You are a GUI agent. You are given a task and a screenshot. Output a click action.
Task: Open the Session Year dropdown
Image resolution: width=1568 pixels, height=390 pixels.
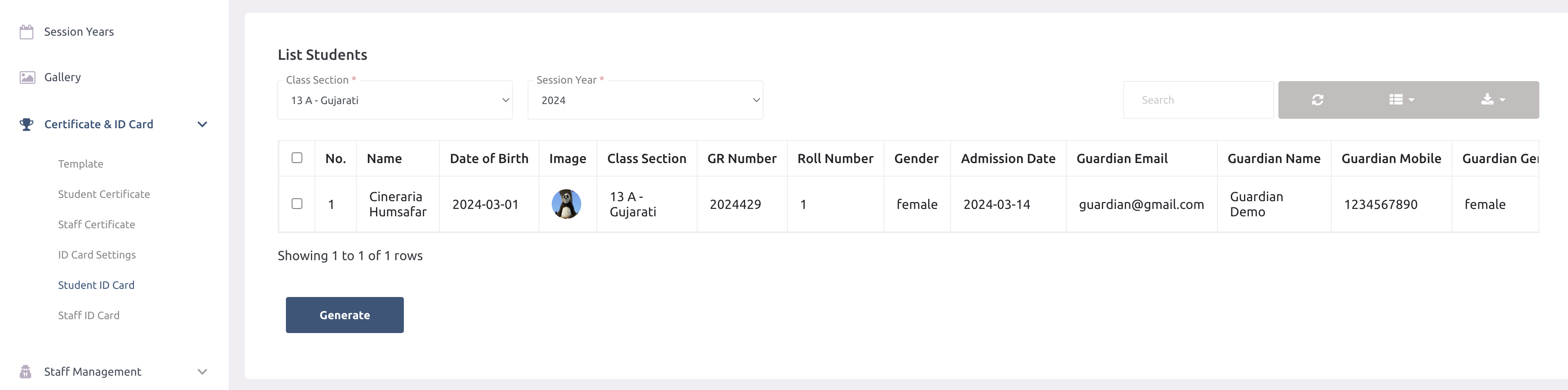[645, 100]
